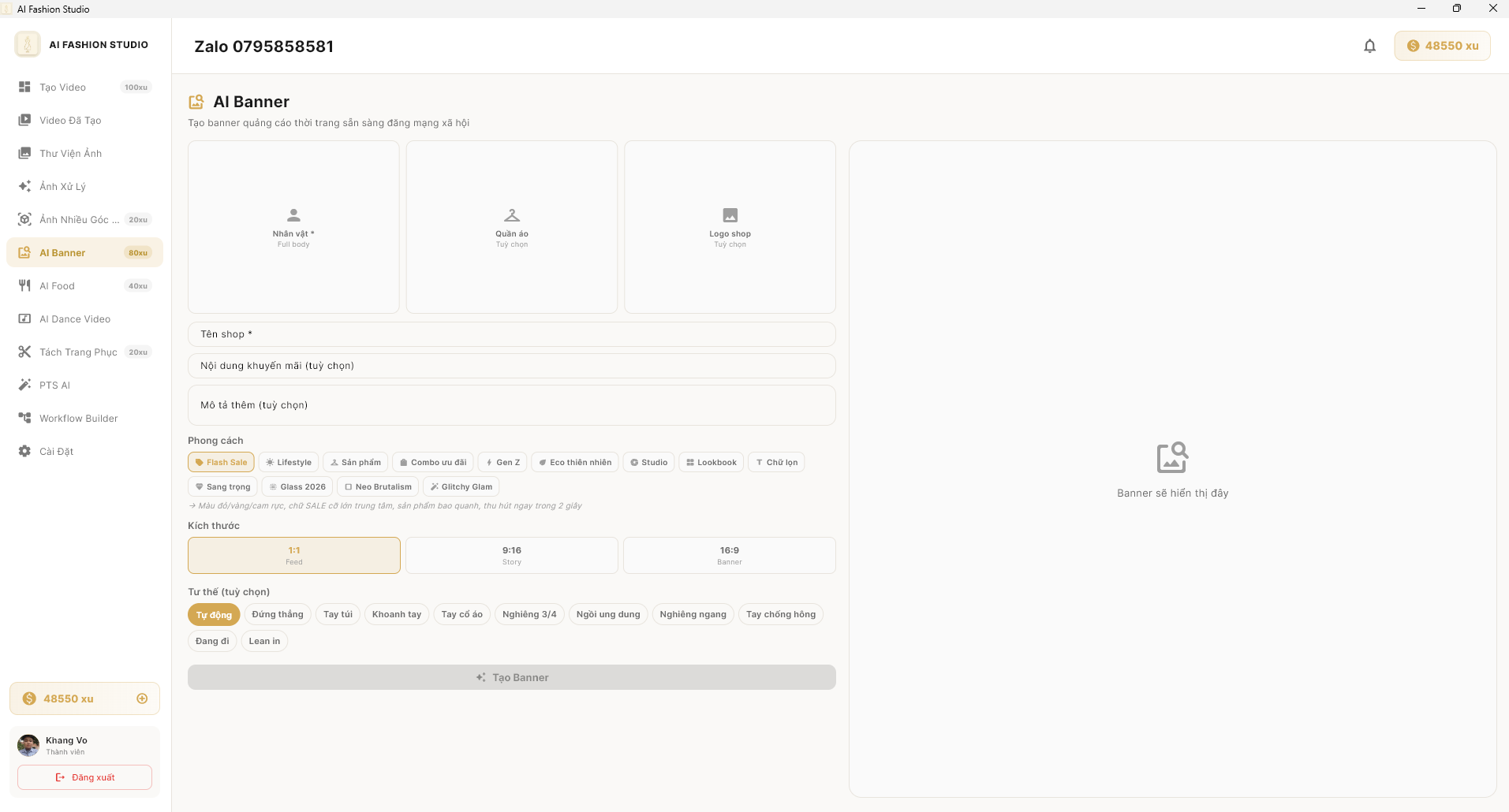This screenshot has width=1509, height=812.
Task: Choose the Tay chống hông pose
Action: tap(780, 615)
